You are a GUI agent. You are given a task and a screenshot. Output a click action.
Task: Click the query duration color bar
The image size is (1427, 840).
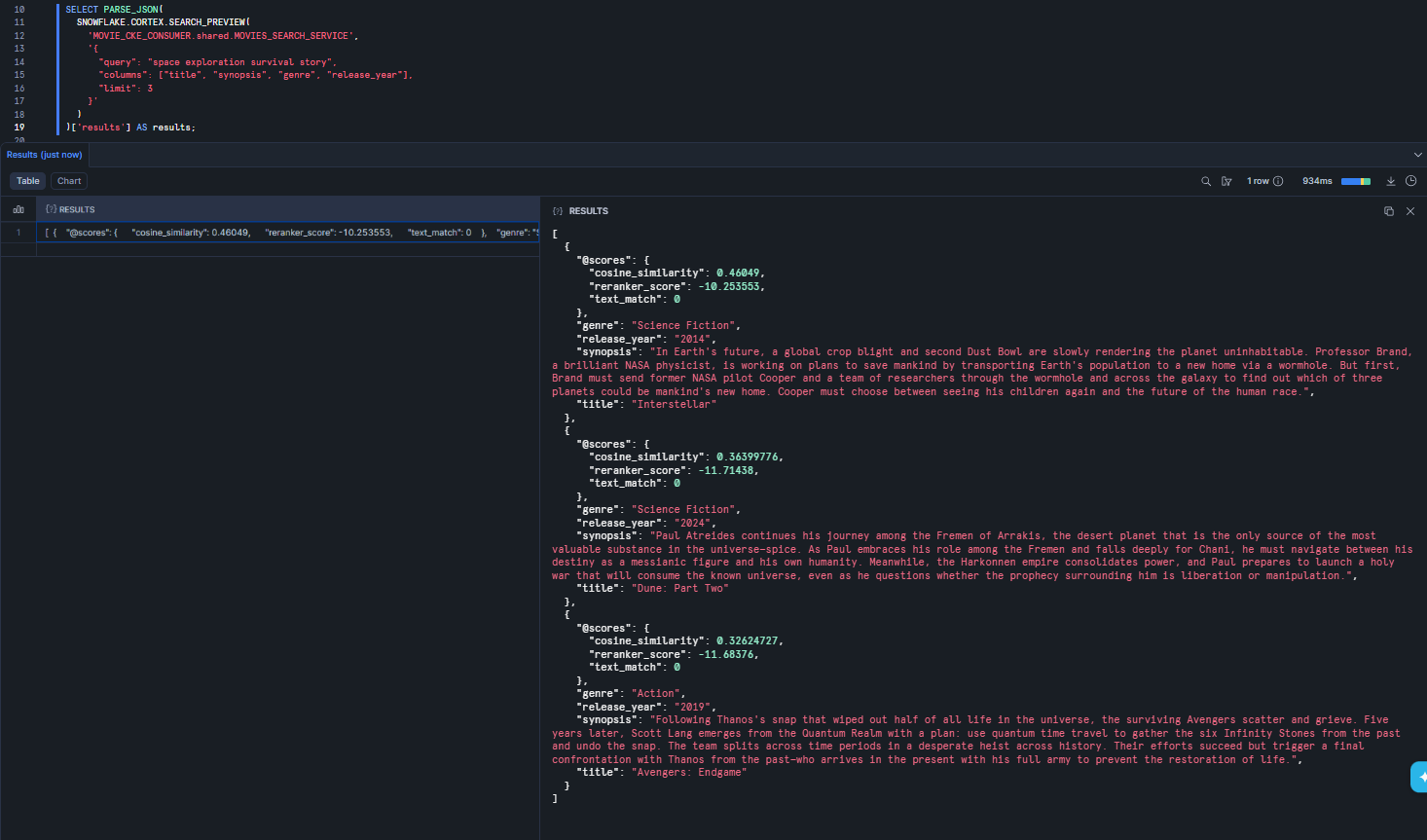tap(1356, 181)
